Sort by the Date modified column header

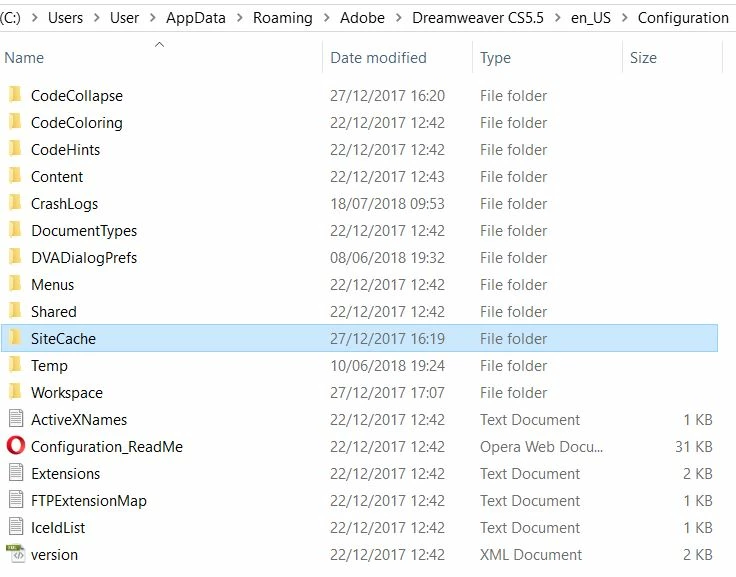click(x=378, y=58)
